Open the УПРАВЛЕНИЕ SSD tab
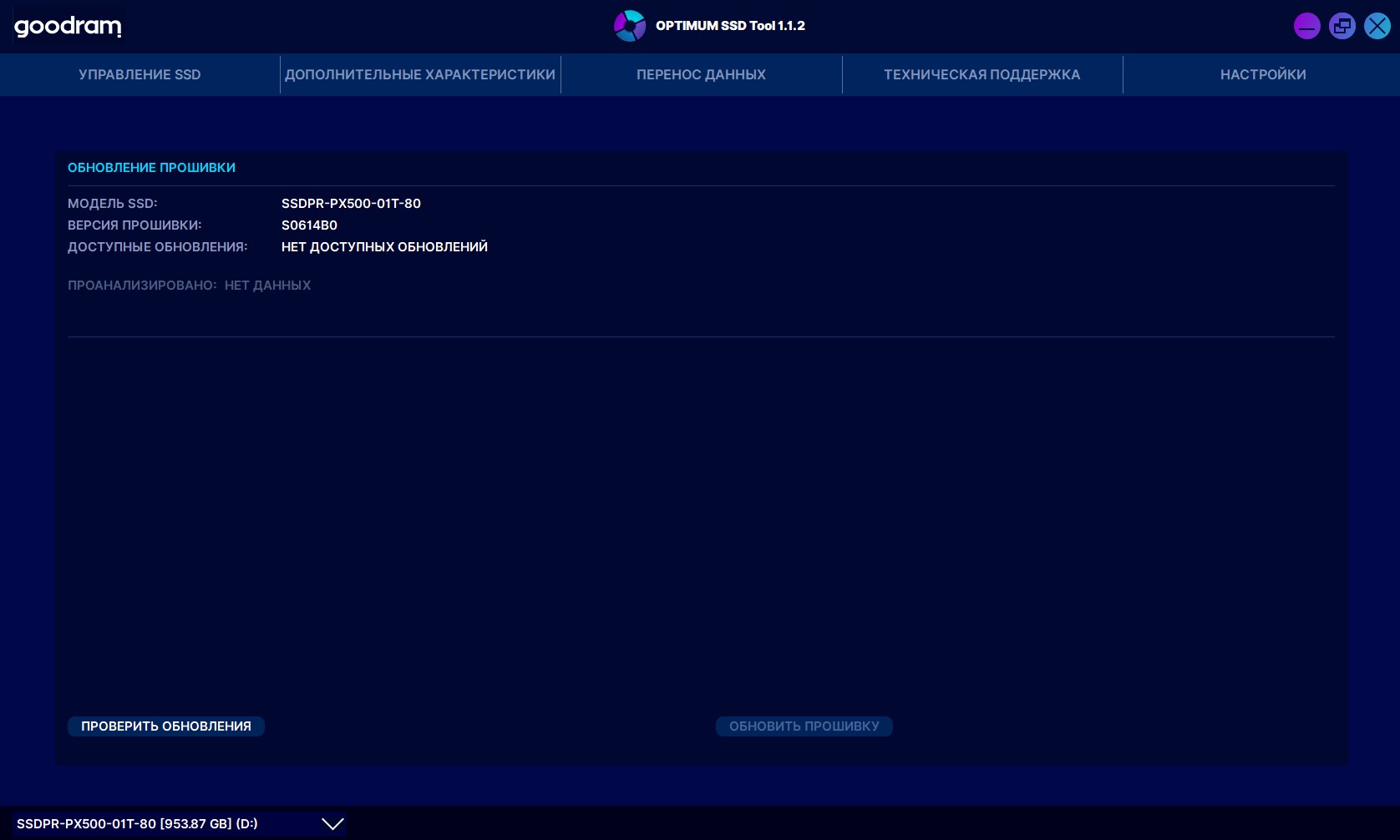Image resolution: width=1400 pixels, height=840 pixels. point(139,74)
